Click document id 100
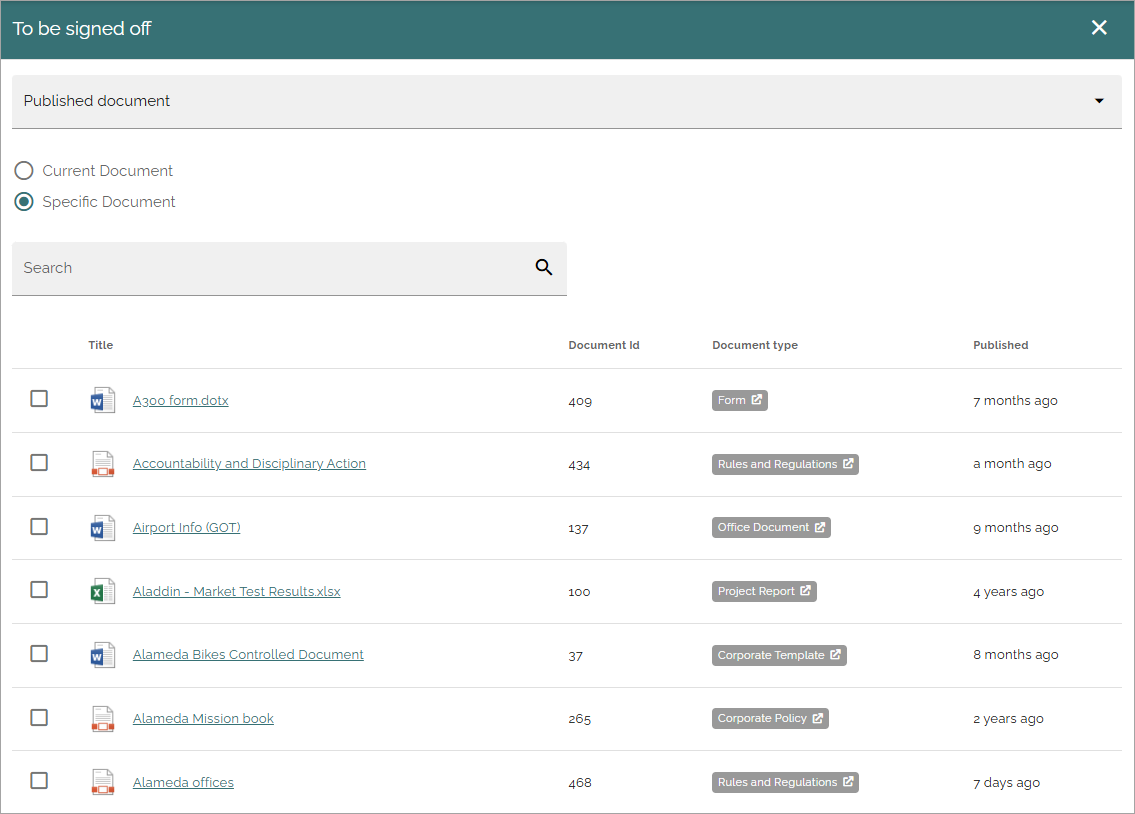 point(579,592)
